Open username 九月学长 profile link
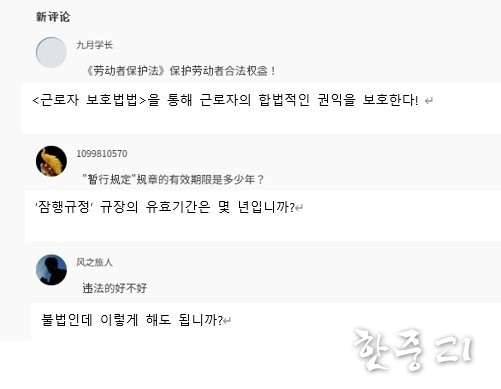Image resolution: width=501 pixels, height=389 pixels. pos(95,45)
